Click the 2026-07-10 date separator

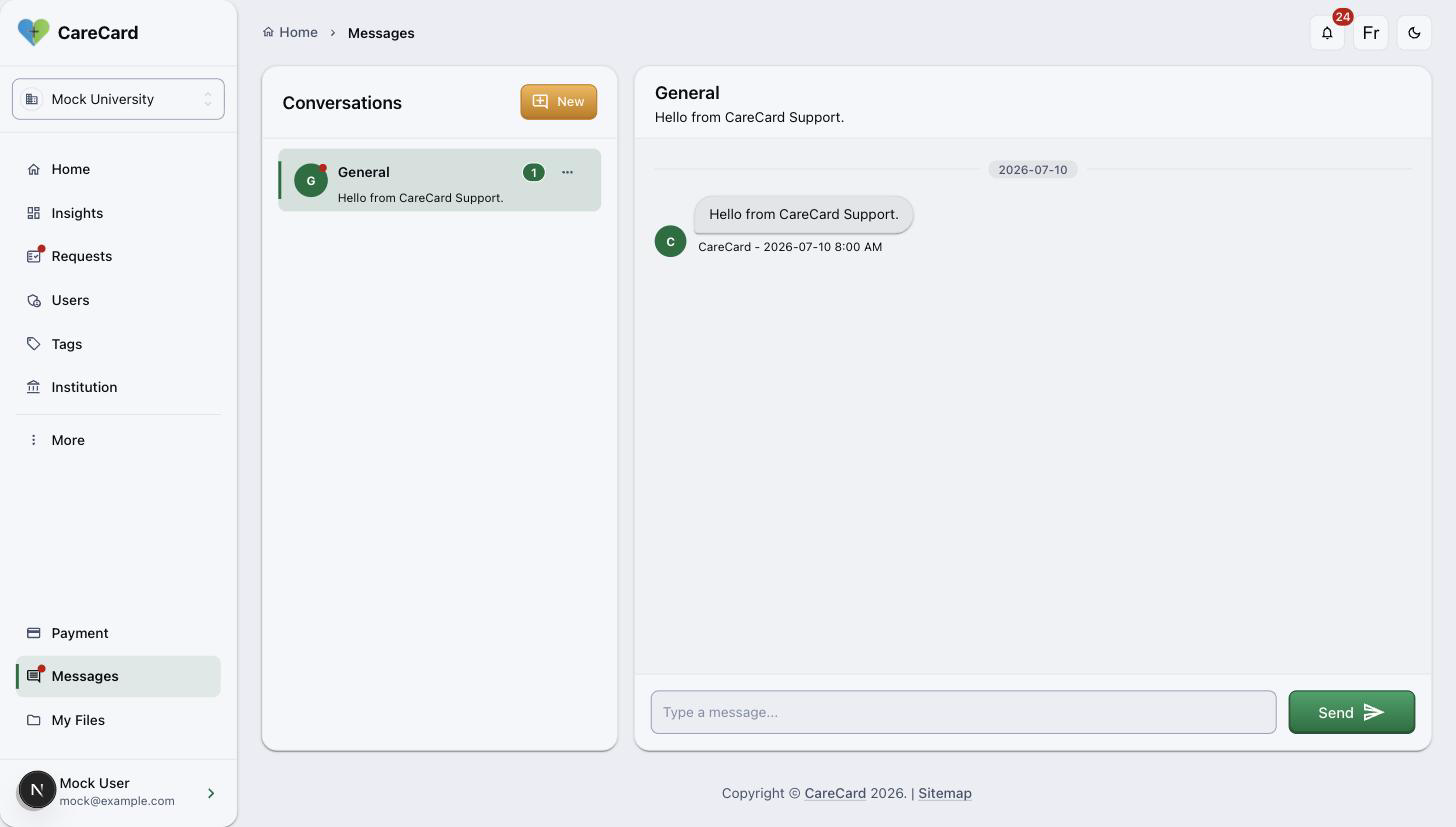[x=1033, y=169]
